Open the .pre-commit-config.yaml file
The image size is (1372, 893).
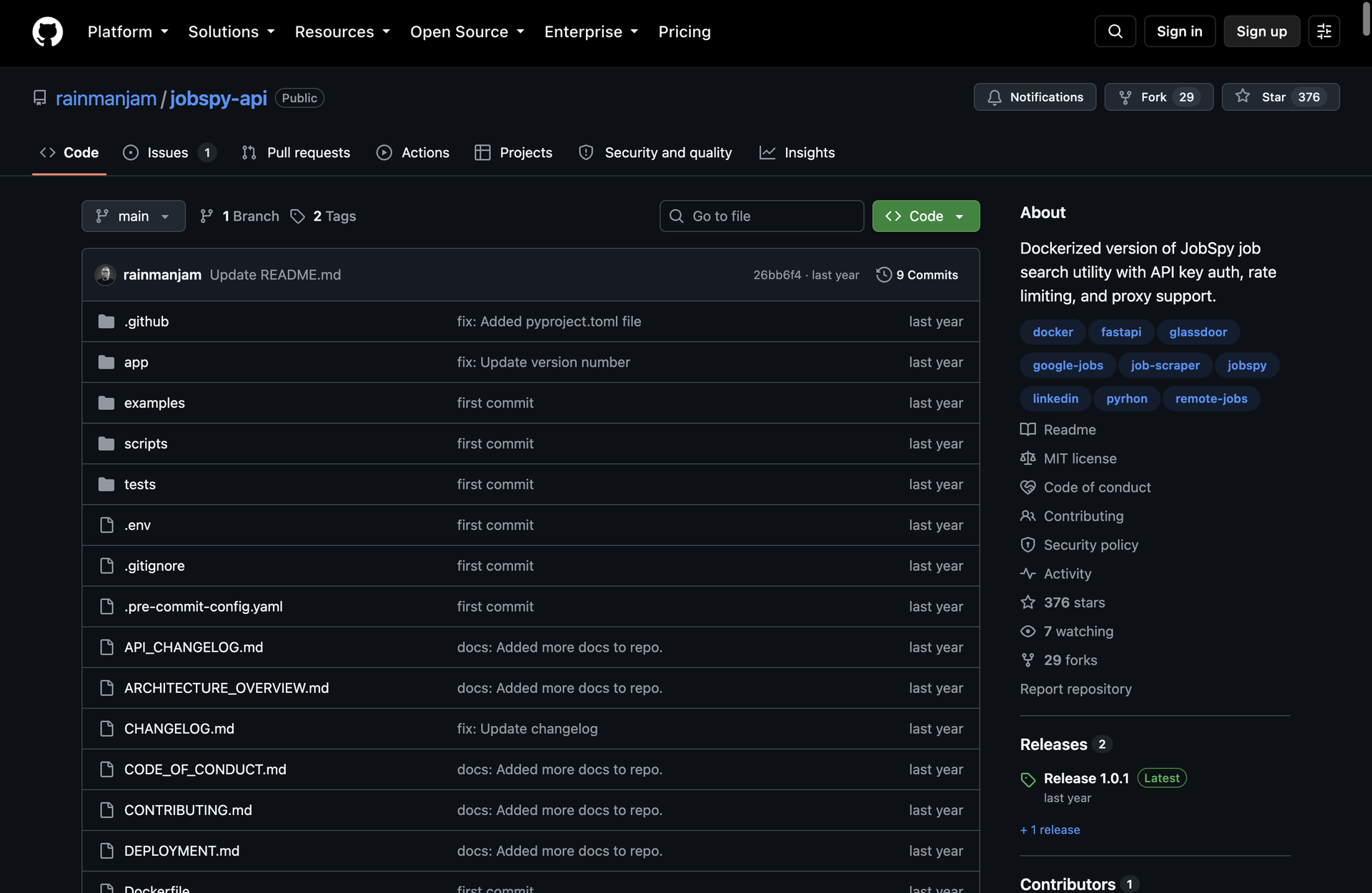point(204,607)
